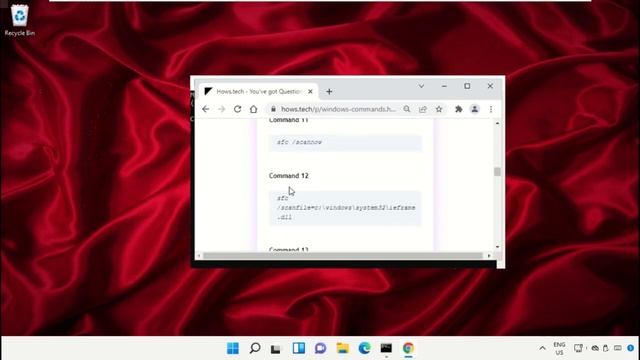Click the Chrome taskbar icon
The height and width of the screenshot is (360, 640).
point(408,348)
